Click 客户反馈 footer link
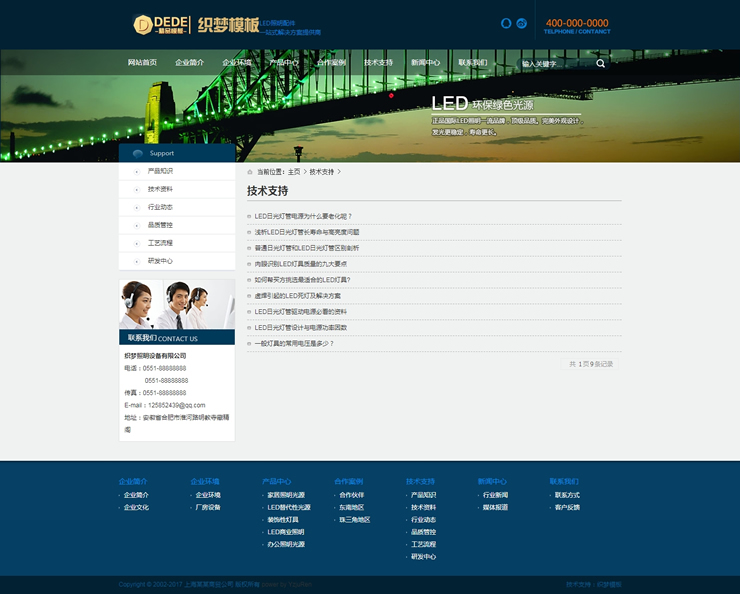The height and width of the screenshot is (594, 740). (567, 507)
